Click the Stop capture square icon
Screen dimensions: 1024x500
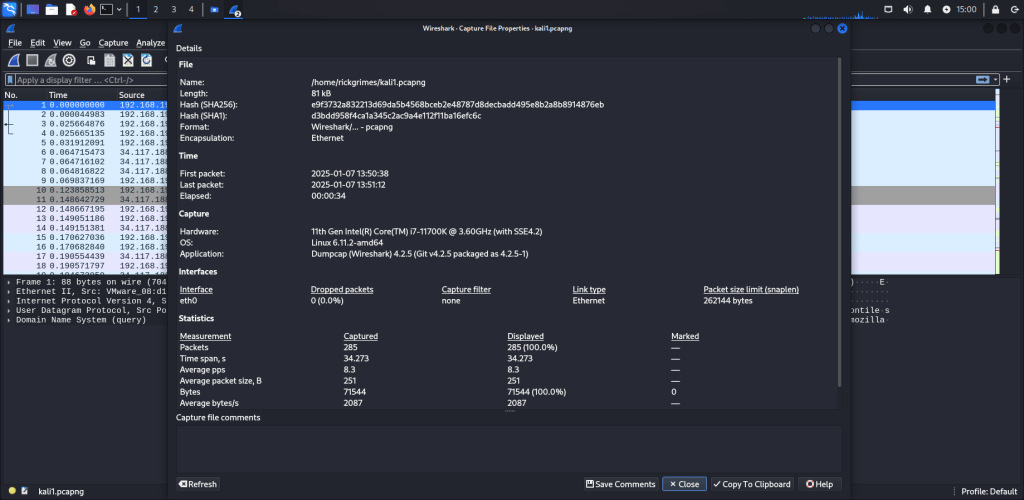point(33,61)
